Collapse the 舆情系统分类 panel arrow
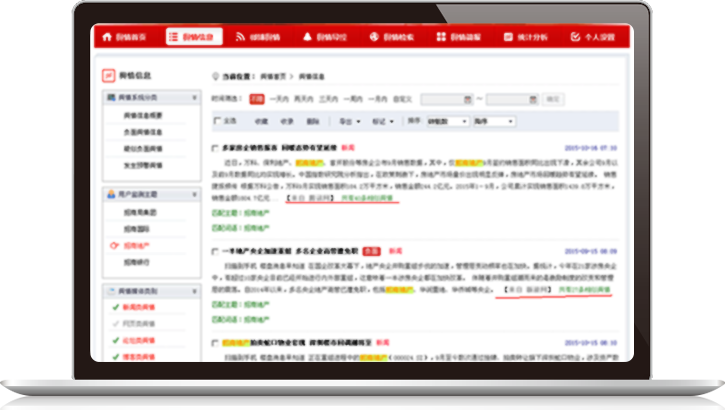 coord(194,98)
